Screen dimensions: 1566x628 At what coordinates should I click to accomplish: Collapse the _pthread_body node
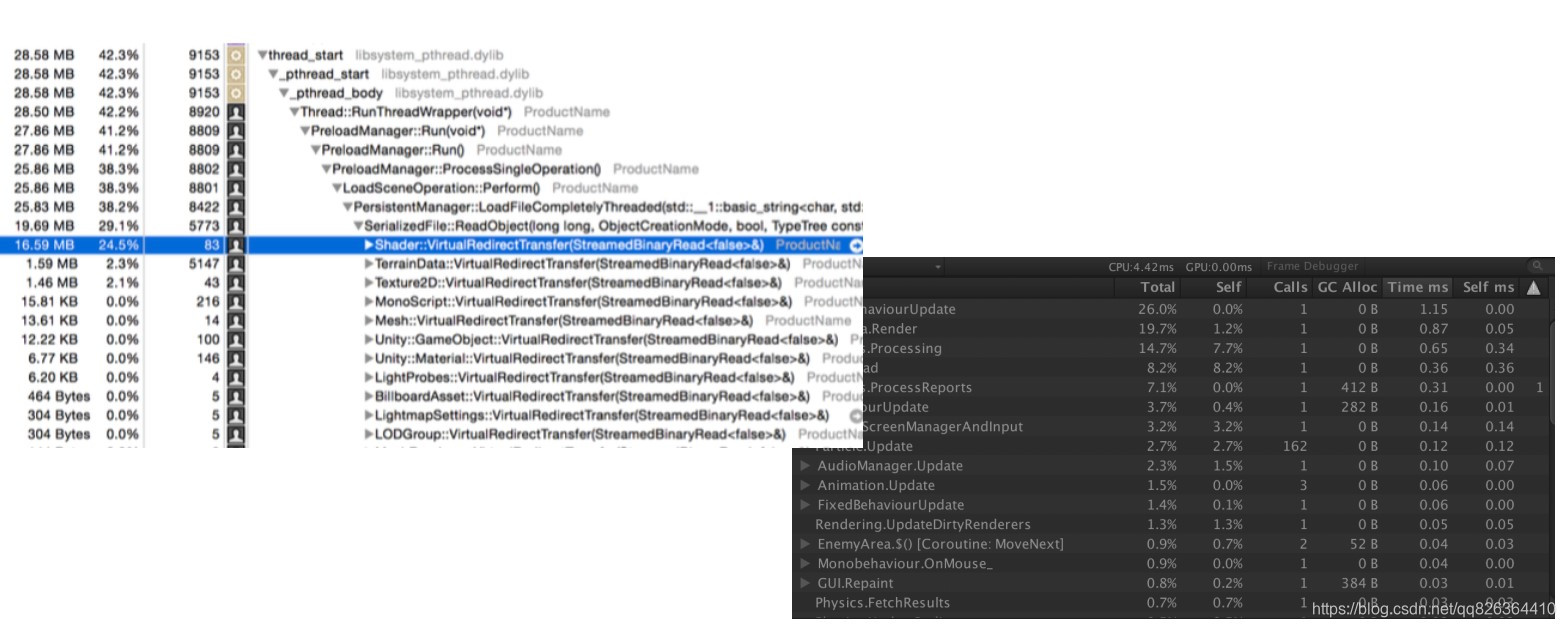[283, 93]
